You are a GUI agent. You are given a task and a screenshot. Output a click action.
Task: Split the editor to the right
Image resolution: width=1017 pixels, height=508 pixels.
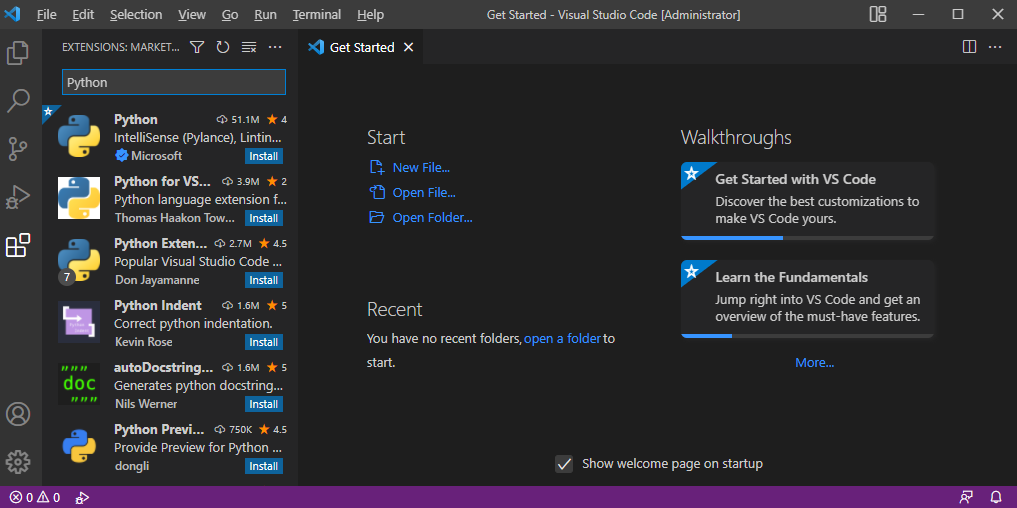pos(969,47)
